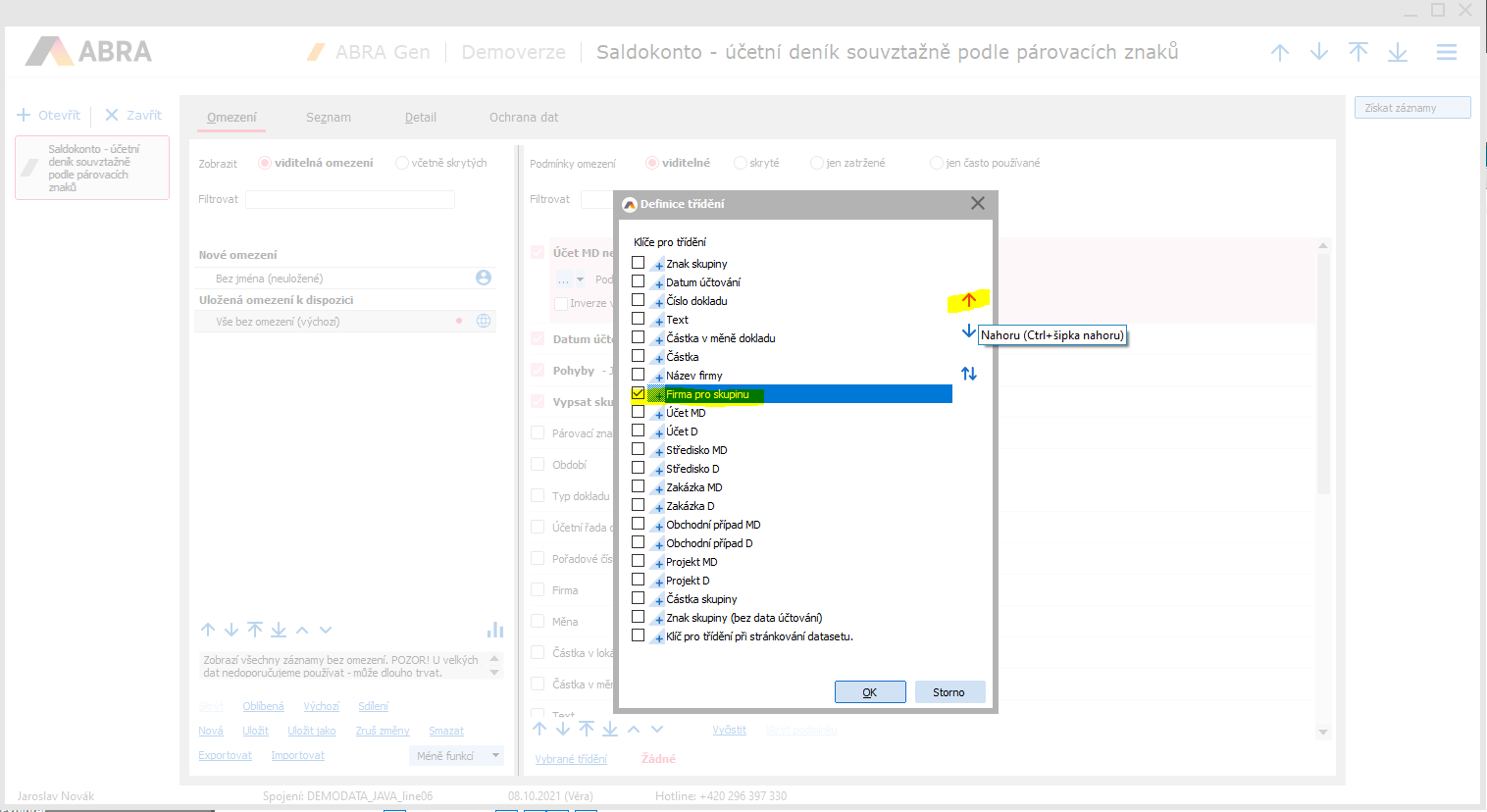This screenshot has height=812, width=1487.
Task: Switch to the Seznam tab
Action: click(328, 117)
